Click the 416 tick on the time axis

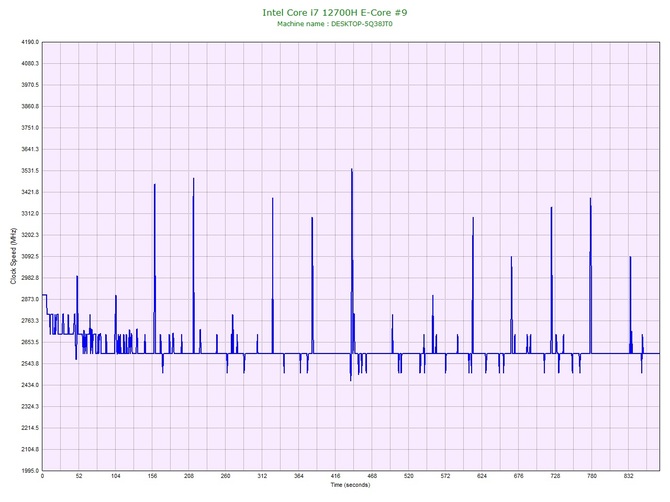point(335,476)
